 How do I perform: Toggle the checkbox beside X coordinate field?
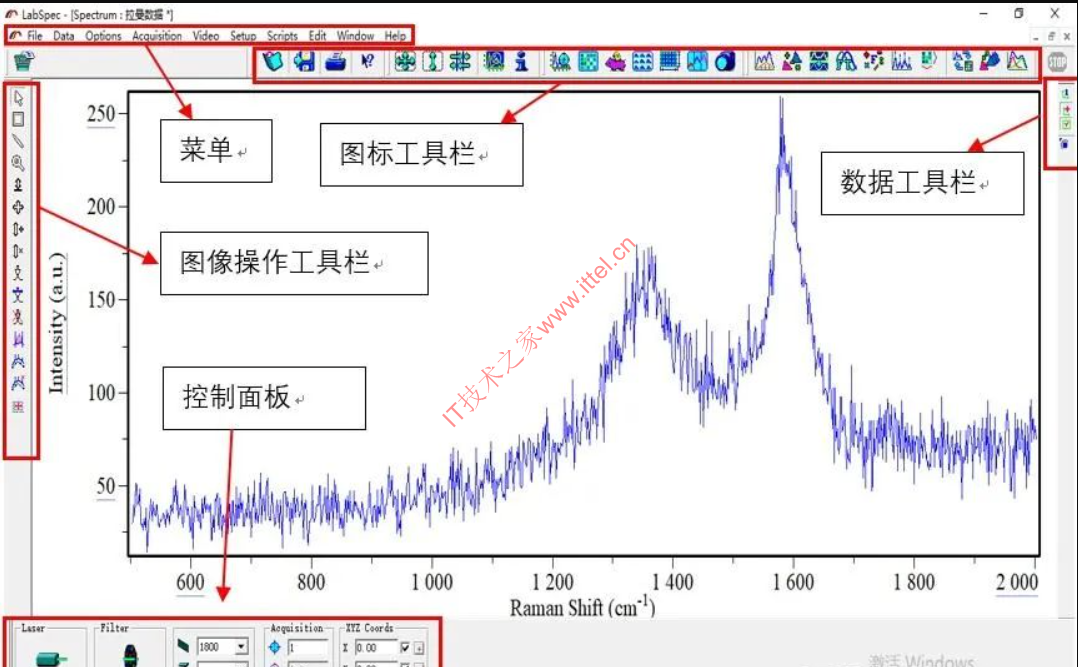405,648
